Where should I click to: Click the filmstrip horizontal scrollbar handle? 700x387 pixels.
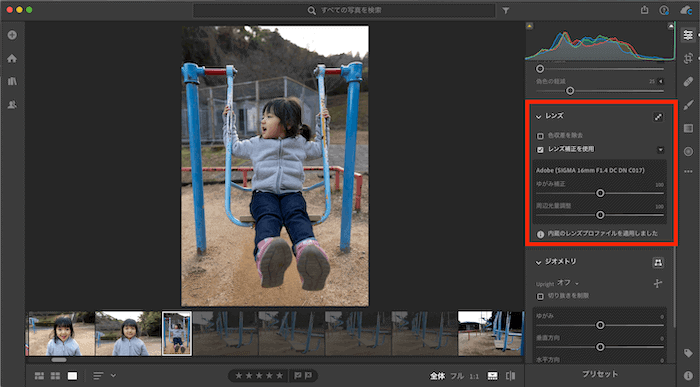click(x=59, y=360)
